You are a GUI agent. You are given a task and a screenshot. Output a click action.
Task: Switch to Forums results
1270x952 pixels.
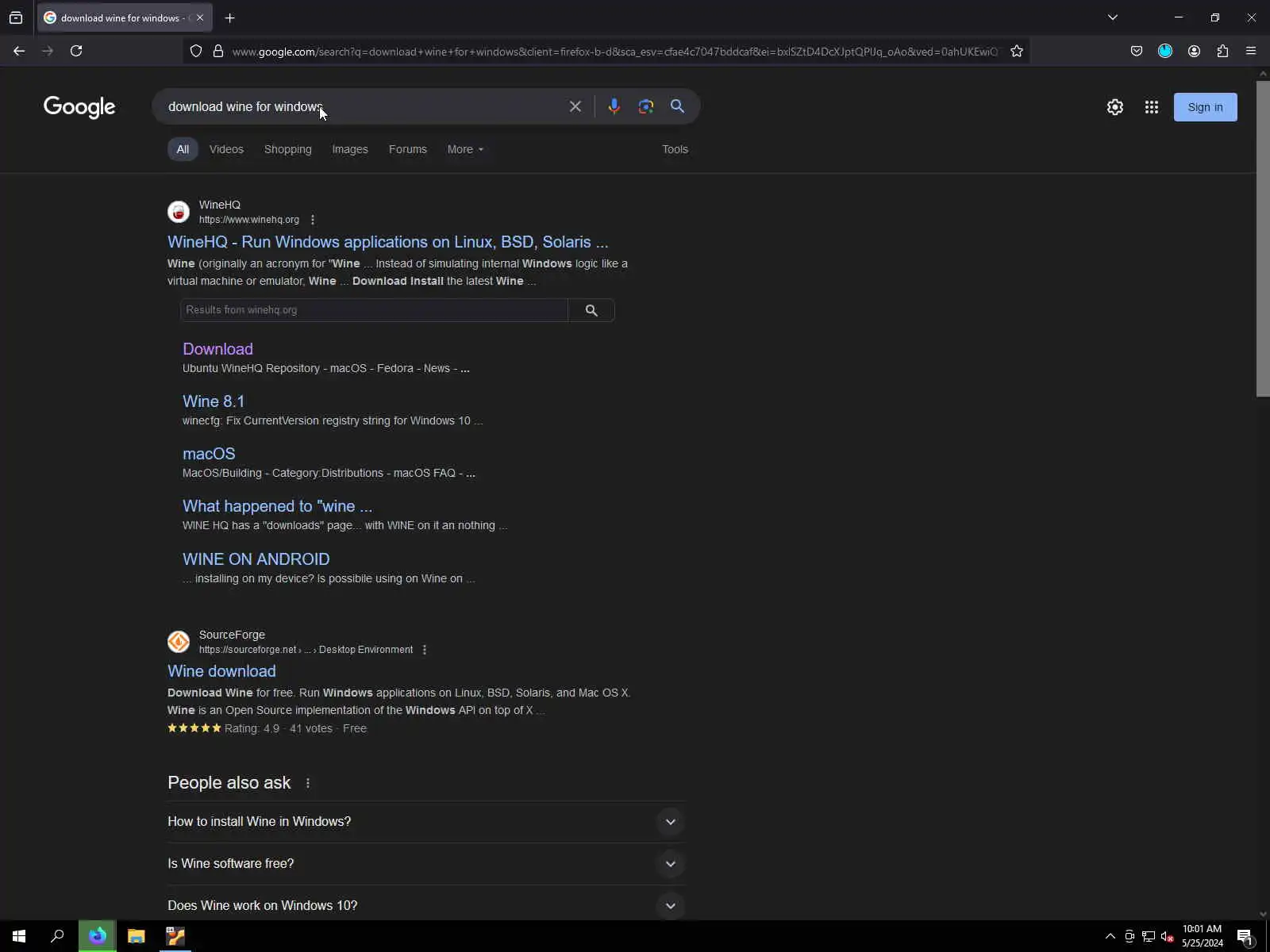408,149
